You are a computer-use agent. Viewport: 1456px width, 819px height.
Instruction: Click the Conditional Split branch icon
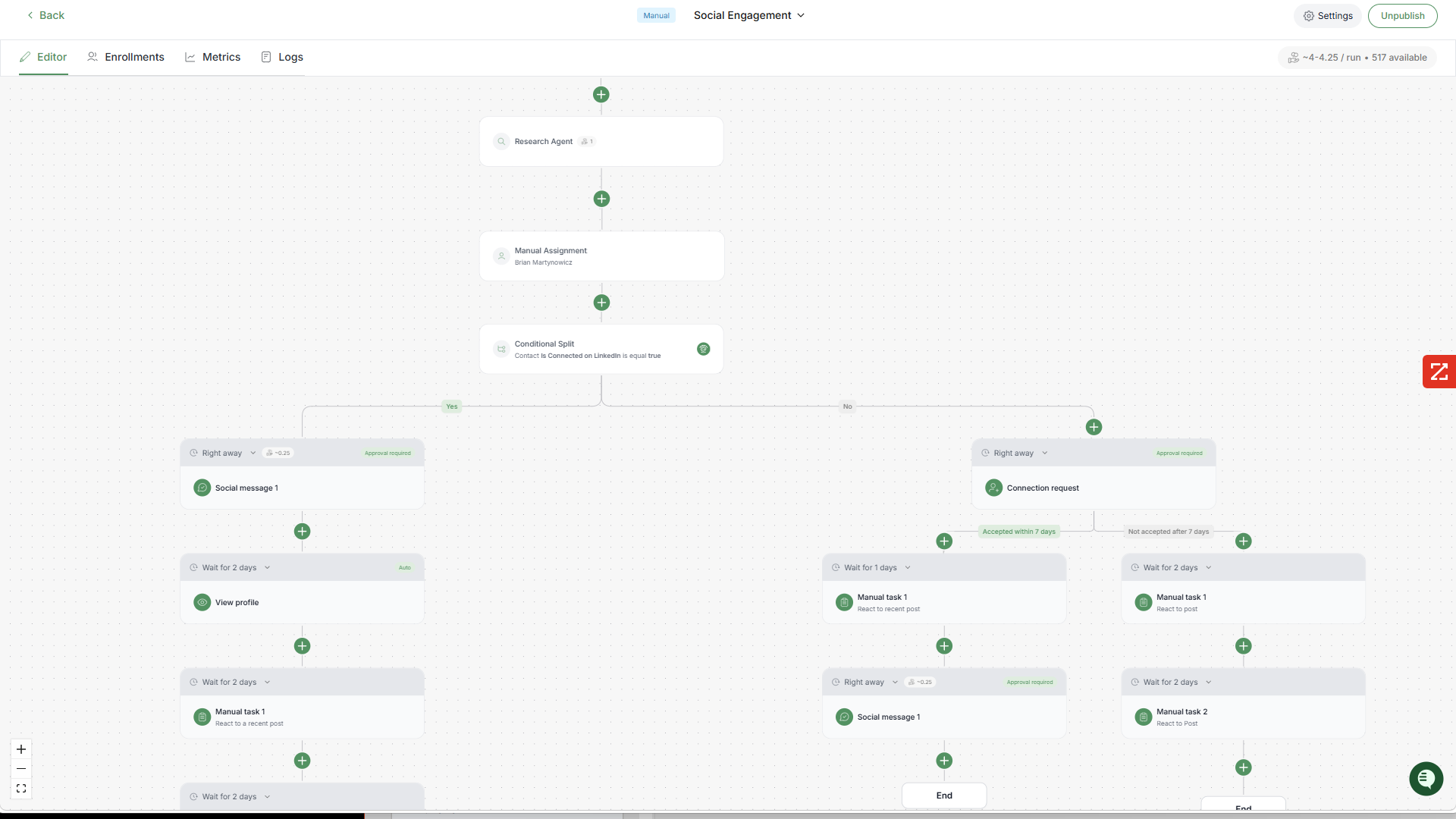[501, 350]
